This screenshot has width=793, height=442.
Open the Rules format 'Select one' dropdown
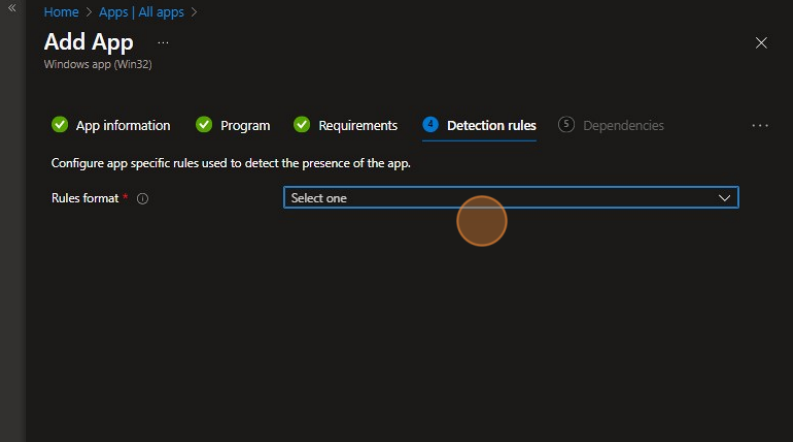click(500, 198)
